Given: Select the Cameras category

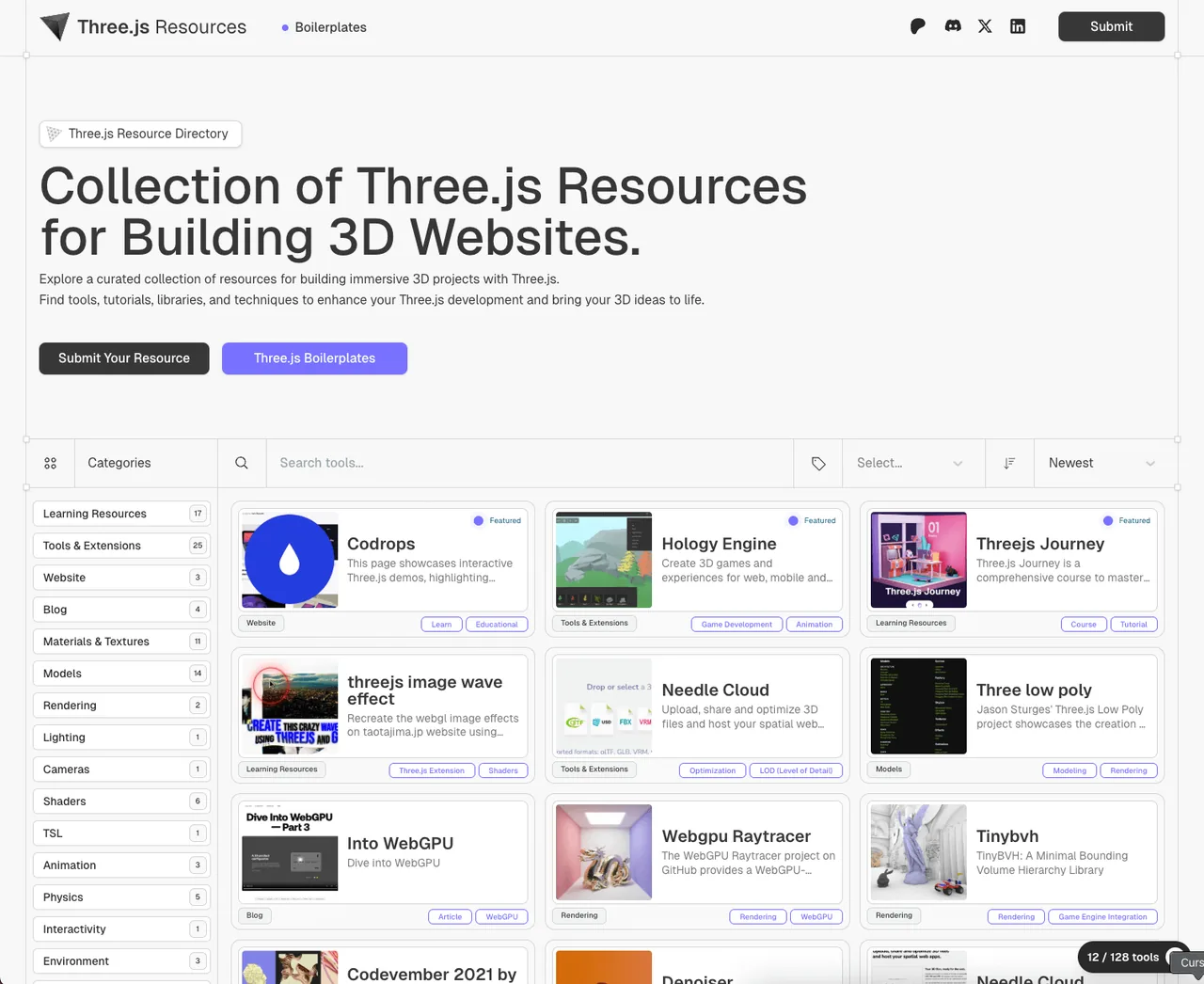Looking at the screenshot, I should (x=121, y=770).
